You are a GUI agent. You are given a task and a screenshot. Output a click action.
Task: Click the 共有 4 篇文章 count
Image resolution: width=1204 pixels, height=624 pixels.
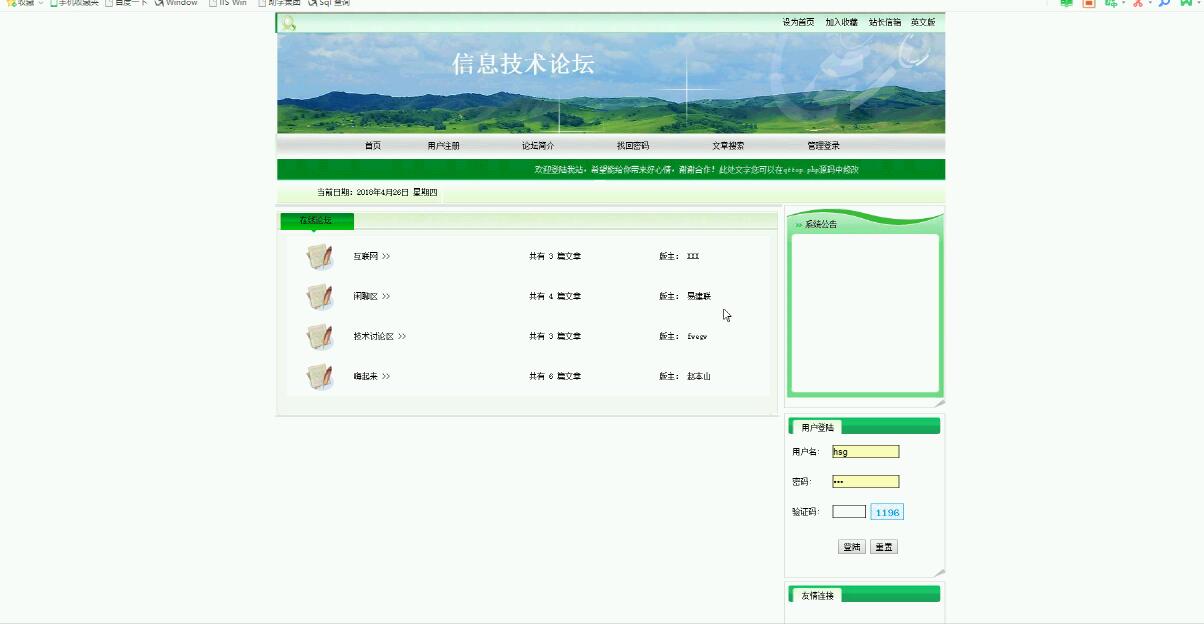[555, 297]
